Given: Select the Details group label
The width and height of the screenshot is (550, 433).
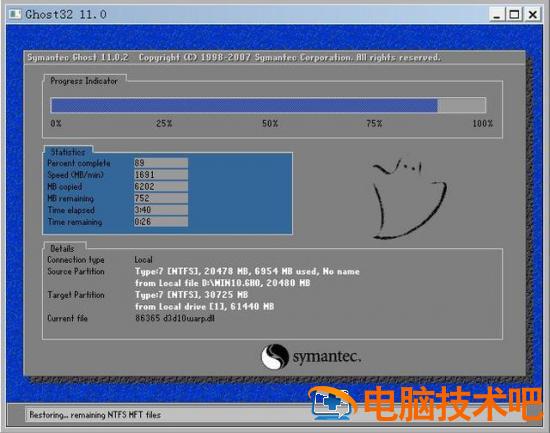Looking at the screenshot, I should tap(62, 248).
